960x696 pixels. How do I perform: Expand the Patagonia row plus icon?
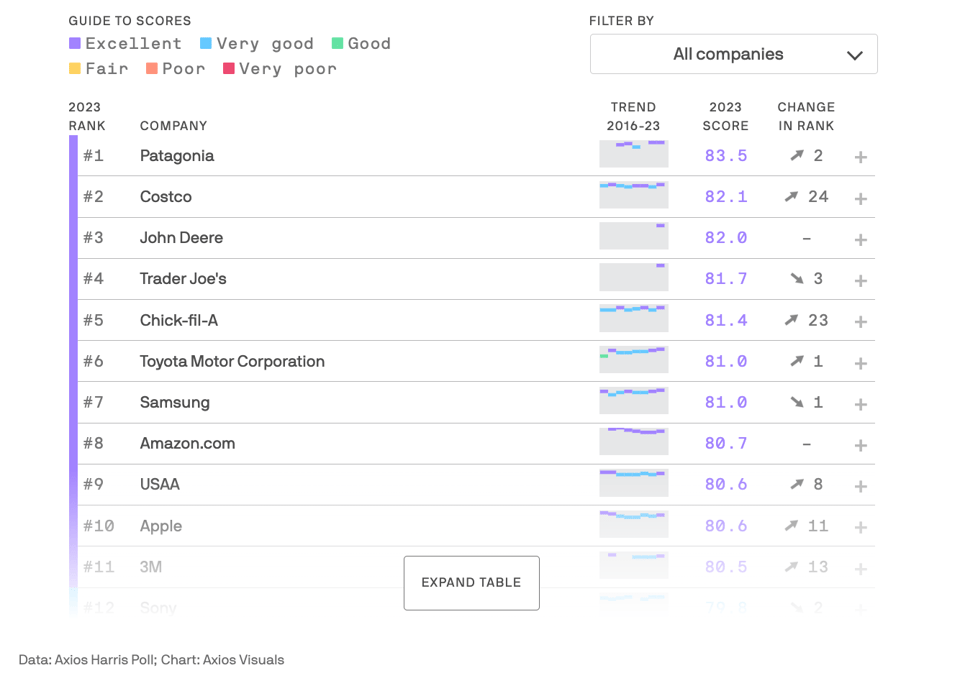[860, 157]
